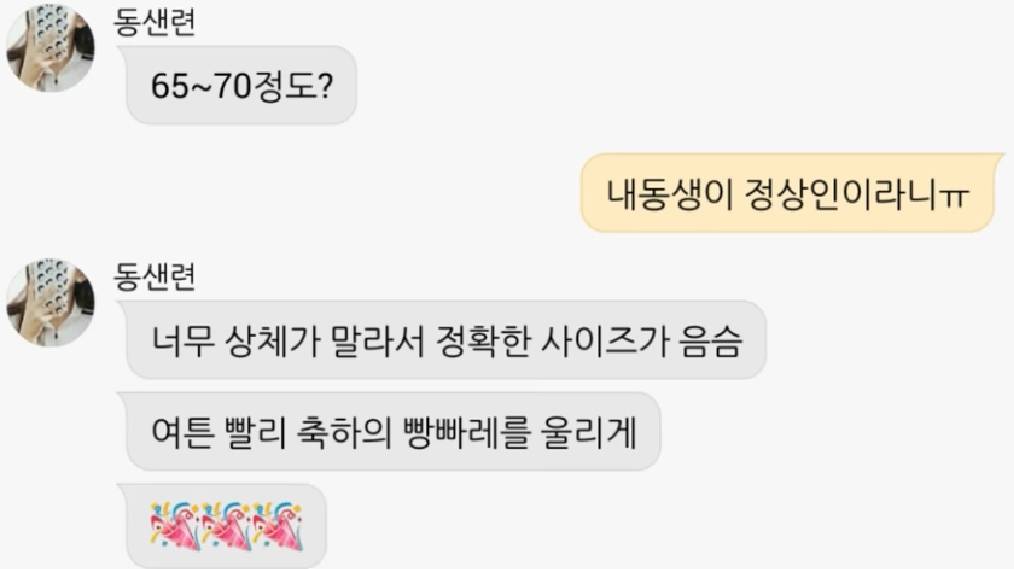This screenshot has height=569, width=1014.
Task: Click the 동샌련 name above 너무 상체가 message
Action: (x=154, y=277)
